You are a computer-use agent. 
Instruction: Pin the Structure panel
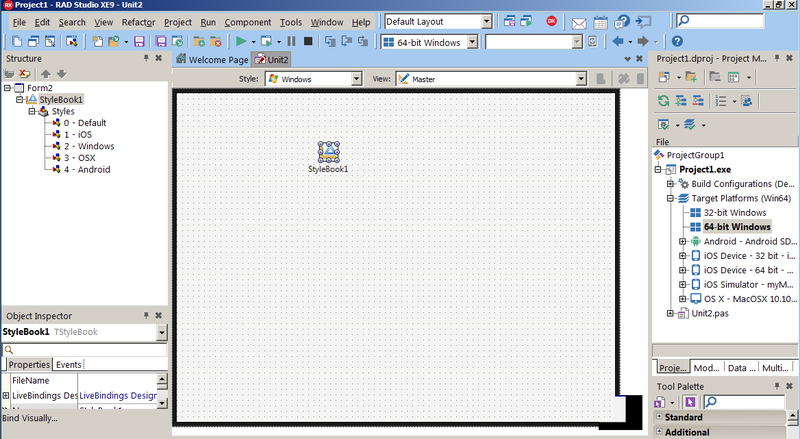pyautogui.click(x=146, y=58)
